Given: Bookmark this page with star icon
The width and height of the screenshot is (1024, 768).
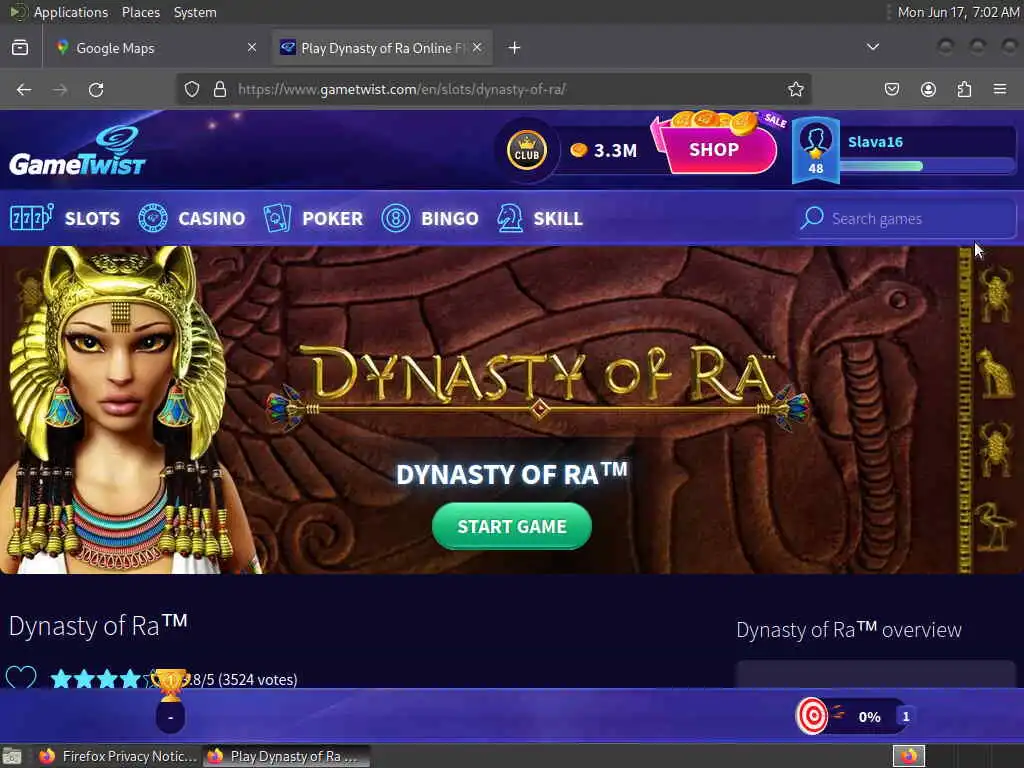Looking at the screenshot, I should click(795, 89).
